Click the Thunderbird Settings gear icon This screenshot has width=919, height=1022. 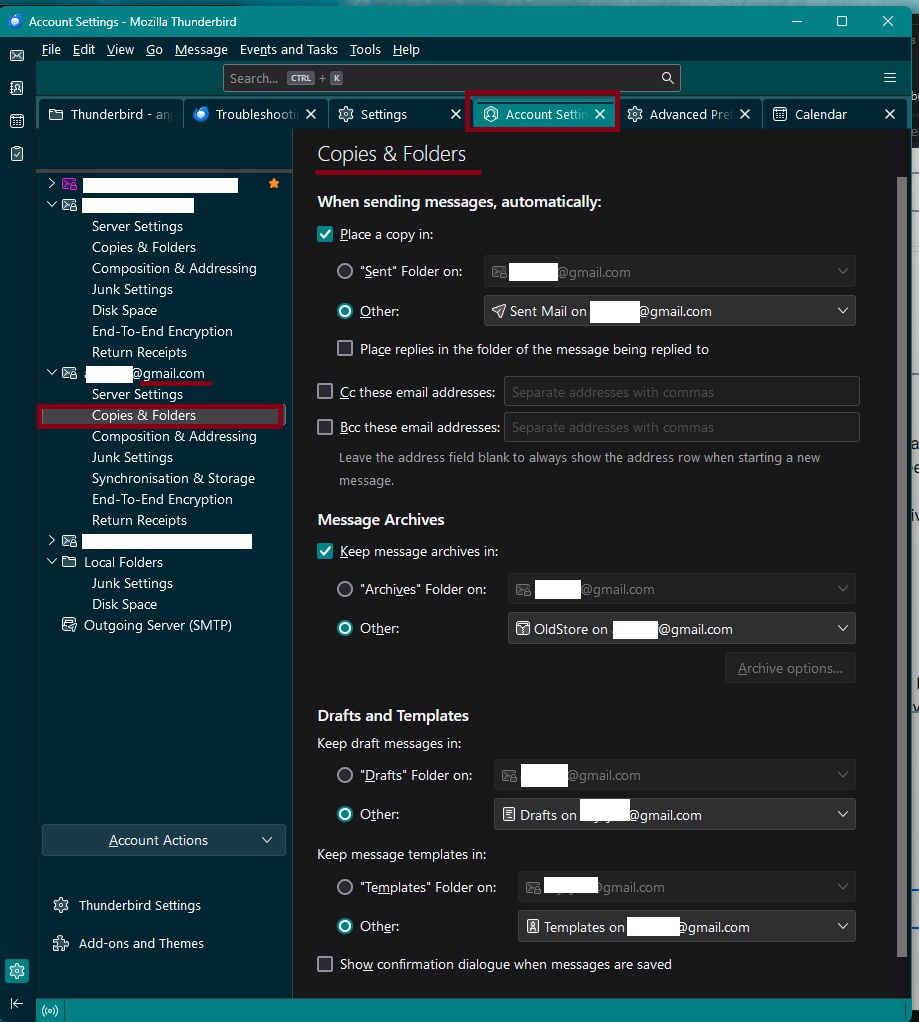tap(61, 905)
